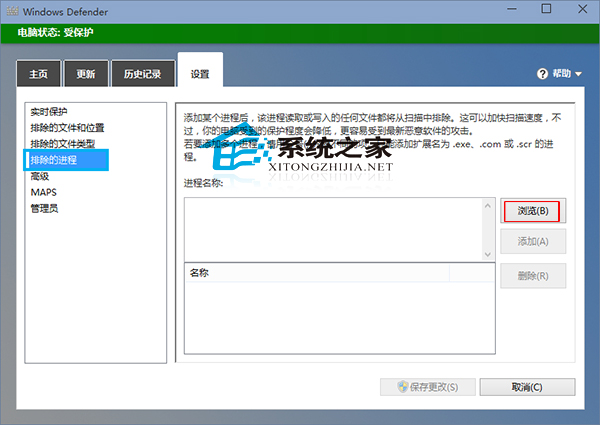The width and height of the screenshot is (600, 425).
Task: Click the 添加(A) button
Action: [x=533, y=241]
